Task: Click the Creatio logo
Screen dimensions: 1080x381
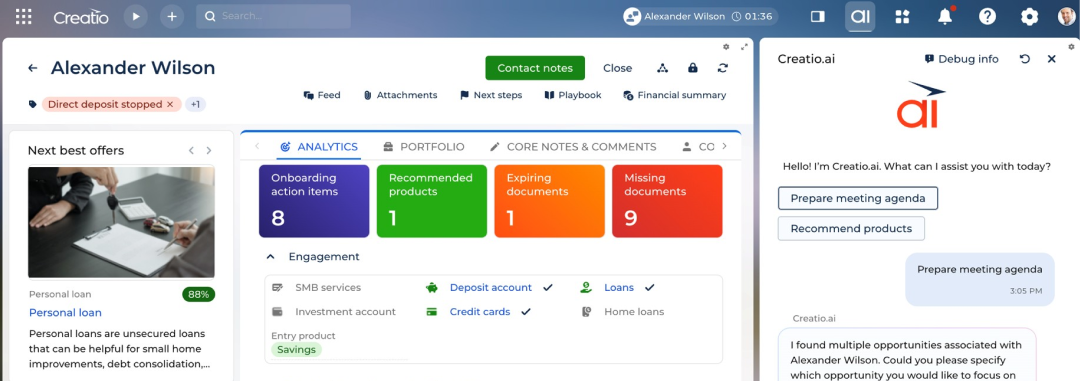Action: [x=81, y=17]
